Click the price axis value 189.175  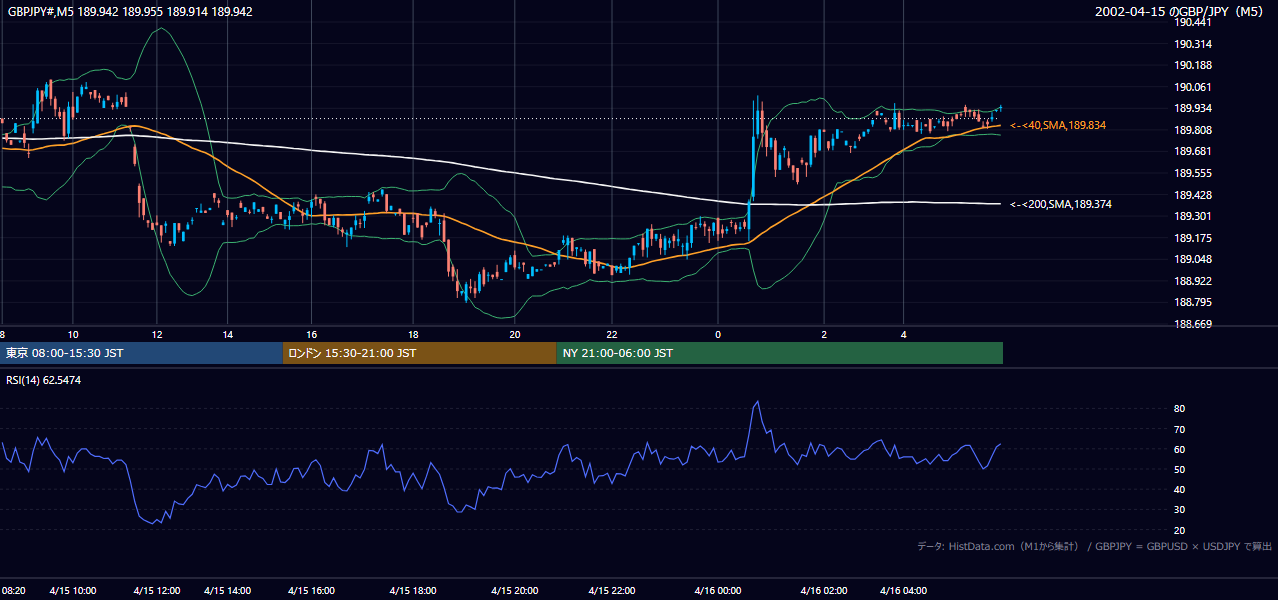(1195, 238)
